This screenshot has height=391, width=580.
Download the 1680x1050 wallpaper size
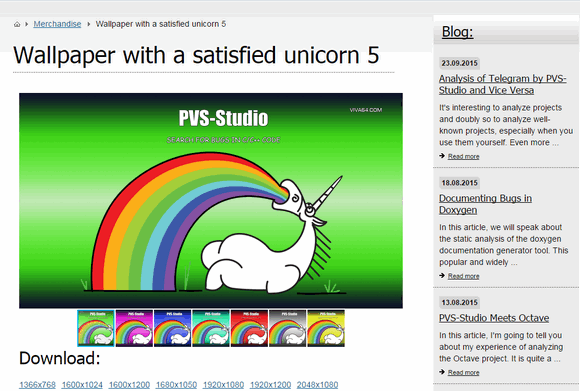[x=176, y=385]
